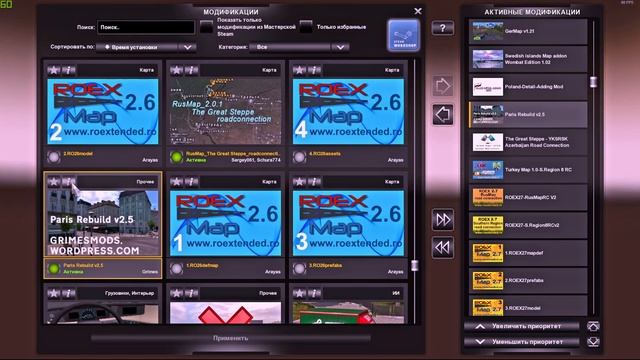
Task: Enable showing only Steam Workshop mods
Action: click(x=207, y=27)
